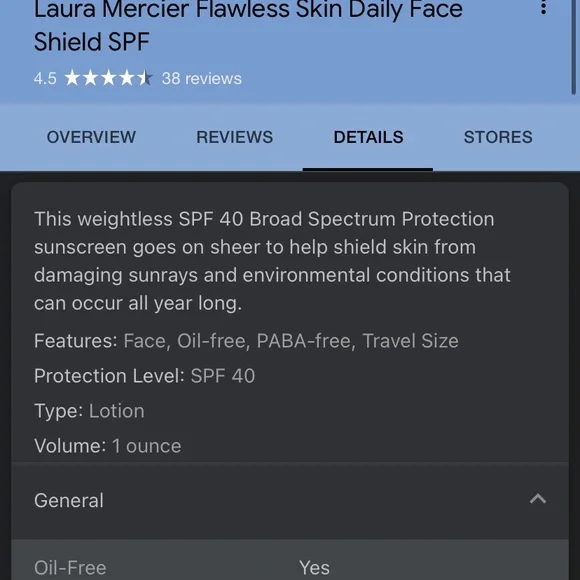Click the General section header label
Screen dimensions: 580x580
click(x=69, y=500)
